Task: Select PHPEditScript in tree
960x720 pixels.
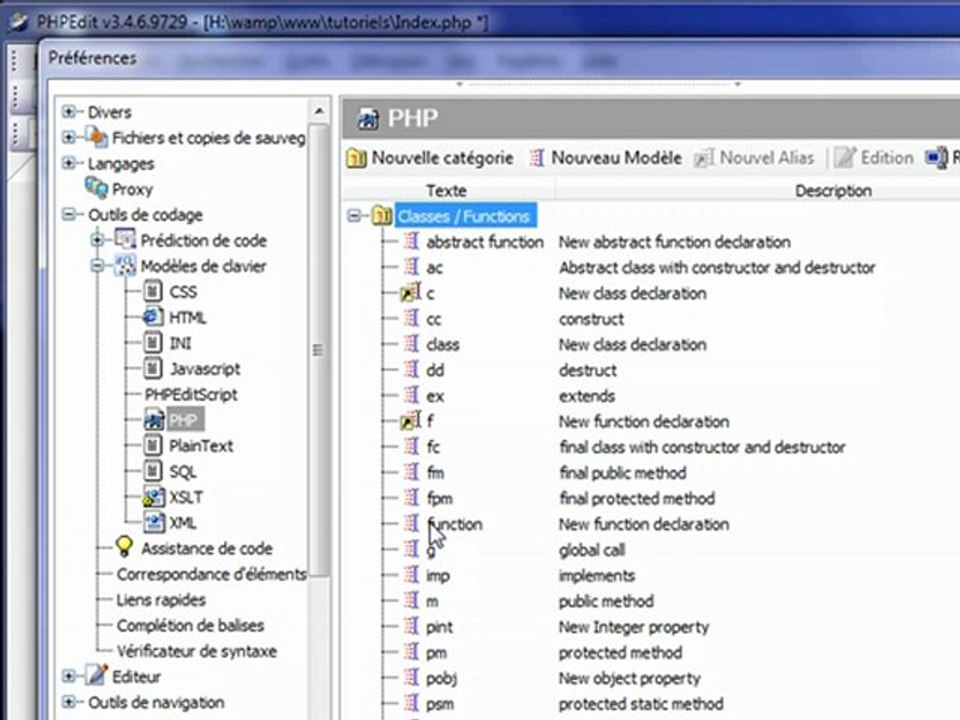Action: click(191, 394)
